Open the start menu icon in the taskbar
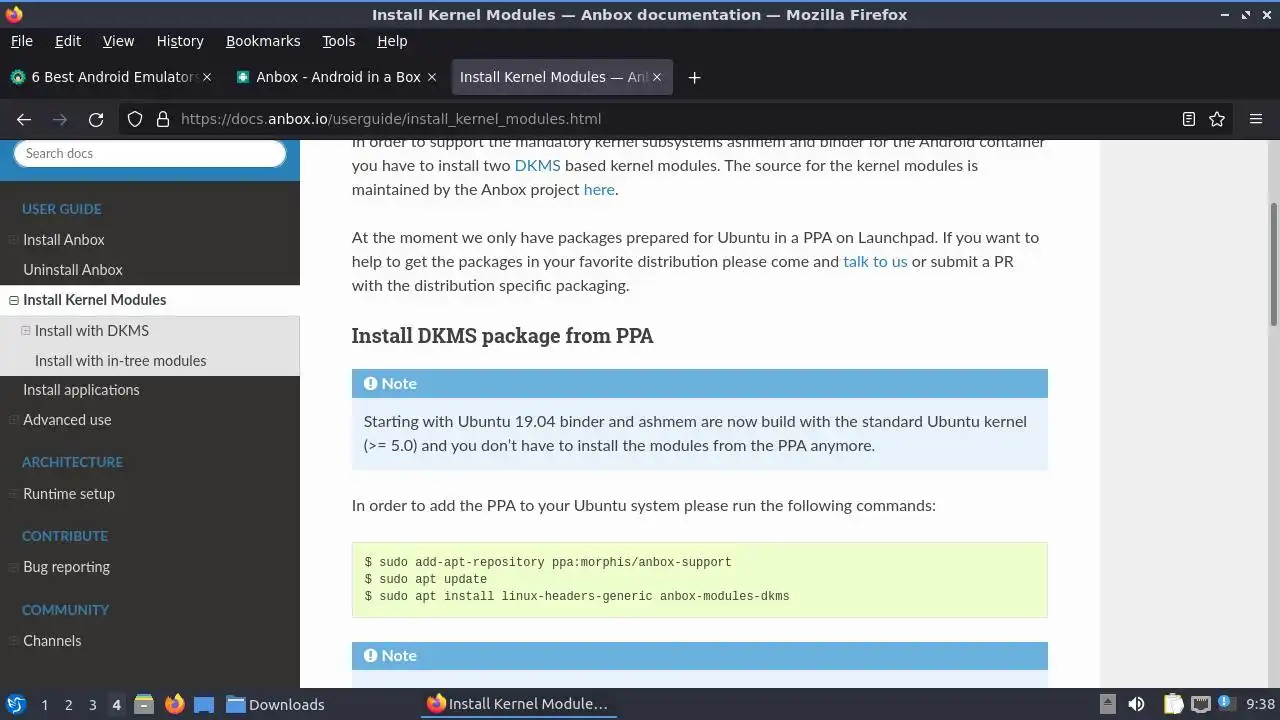This screenshot has height=720, width=1280. point(16,704)
